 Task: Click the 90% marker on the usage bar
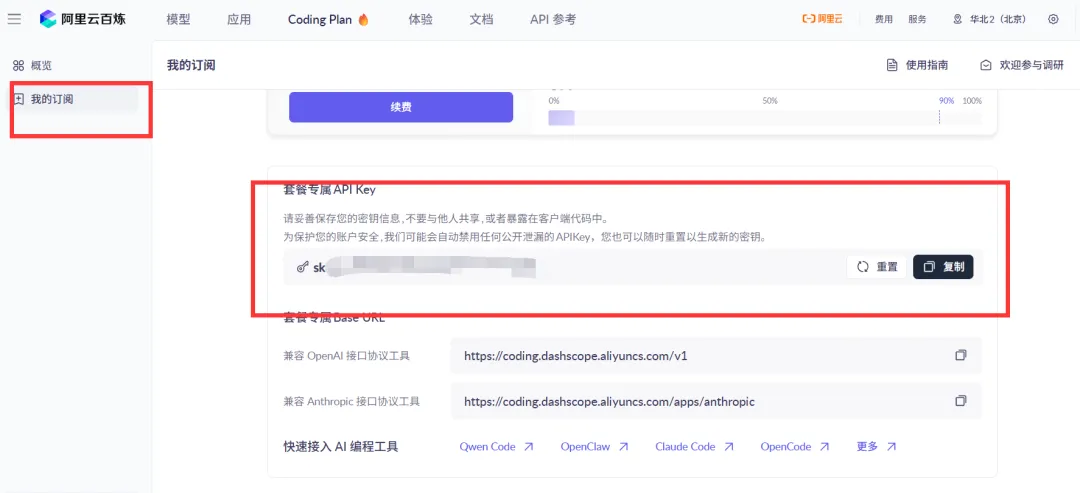(946, 101)
